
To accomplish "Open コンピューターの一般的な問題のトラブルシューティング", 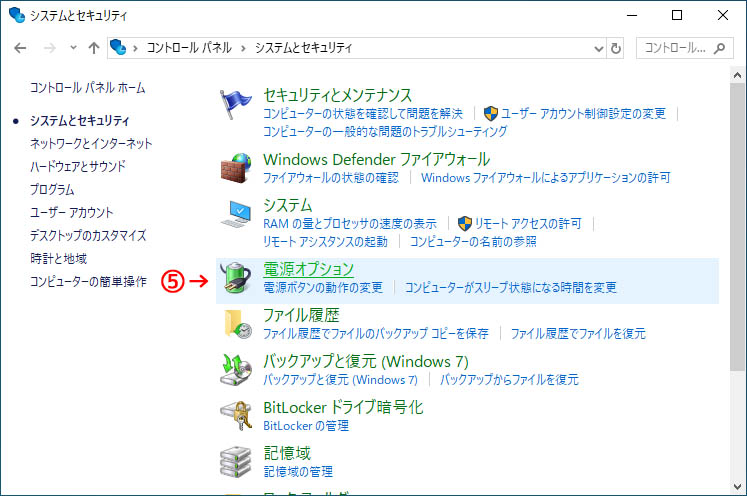I will click(x=385, y=132).
